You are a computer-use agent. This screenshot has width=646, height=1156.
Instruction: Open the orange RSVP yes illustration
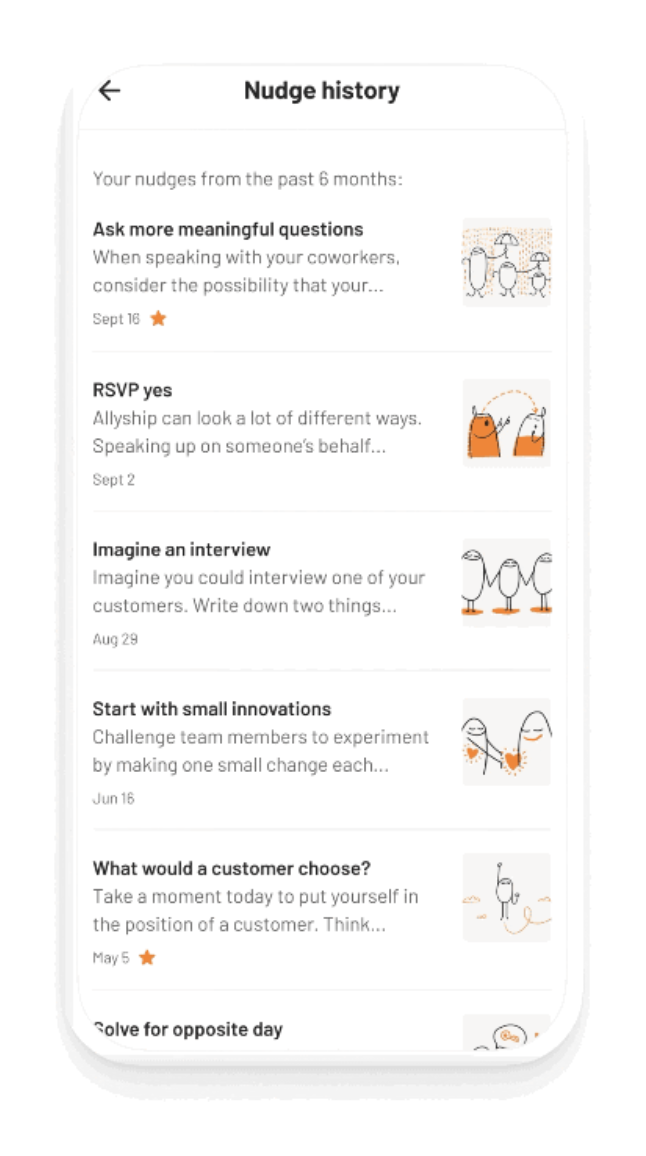point(506,422)
